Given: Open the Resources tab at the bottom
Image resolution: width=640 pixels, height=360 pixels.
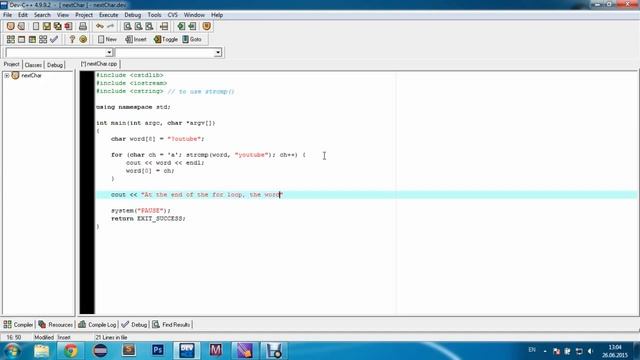Looking at the screenshot, I should point(56,325).
